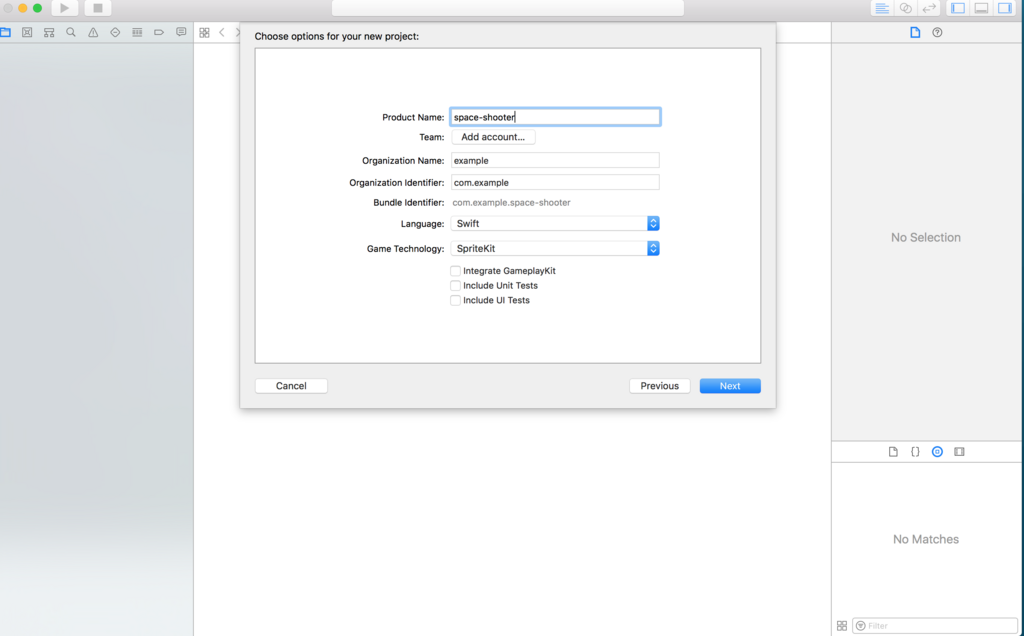
Task: Open the Find navigator magnifier icon
Action: coord(71,32)
